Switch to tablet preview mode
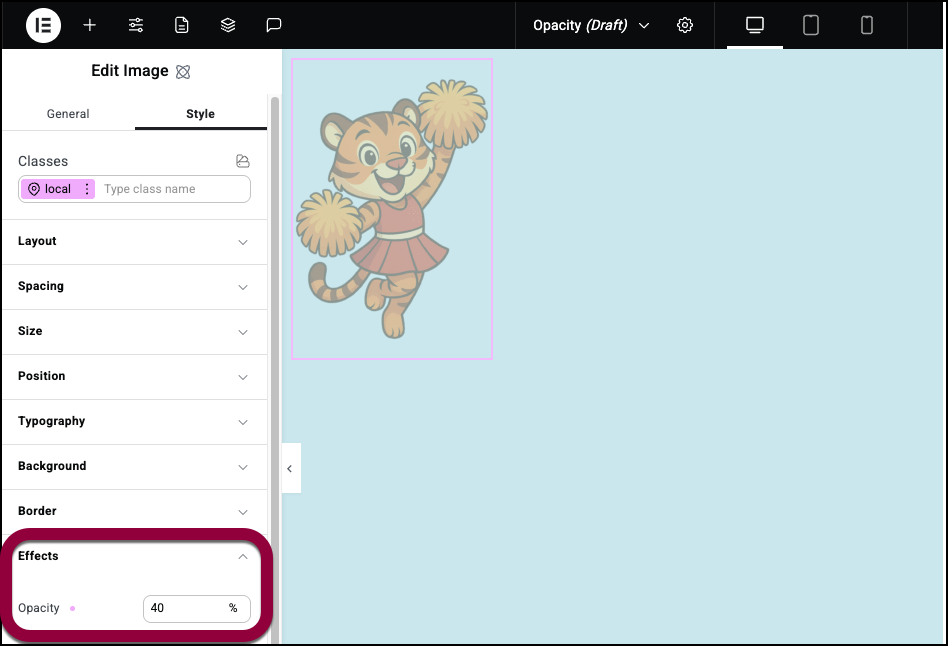Image resolution: width=948 pixels, height=646 pixels. (x=810, y=25)
